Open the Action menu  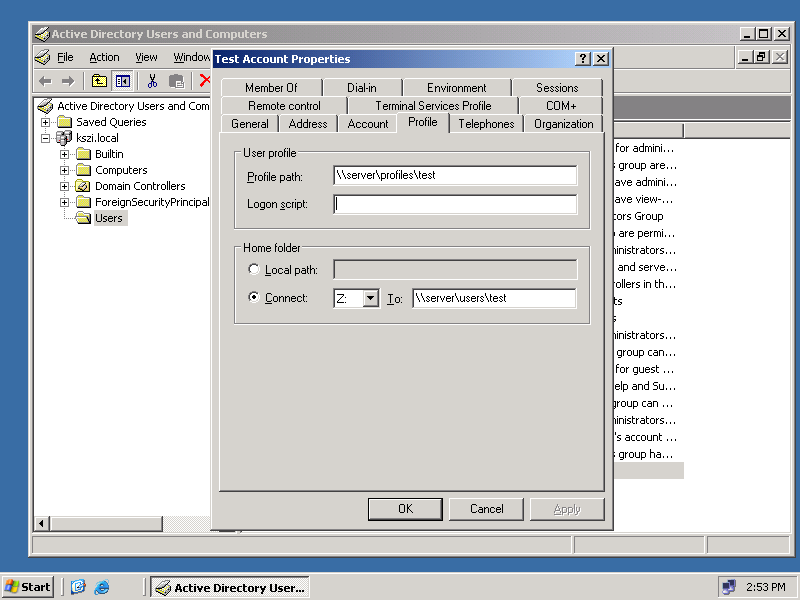[104, 57]
